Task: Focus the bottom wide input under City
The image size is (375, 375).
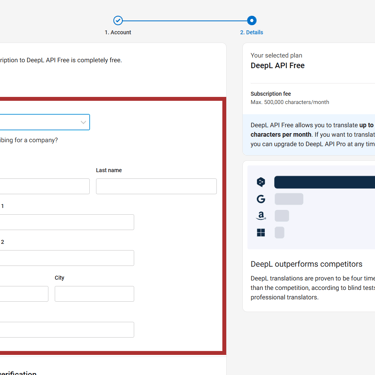Action: click(67, 330)
